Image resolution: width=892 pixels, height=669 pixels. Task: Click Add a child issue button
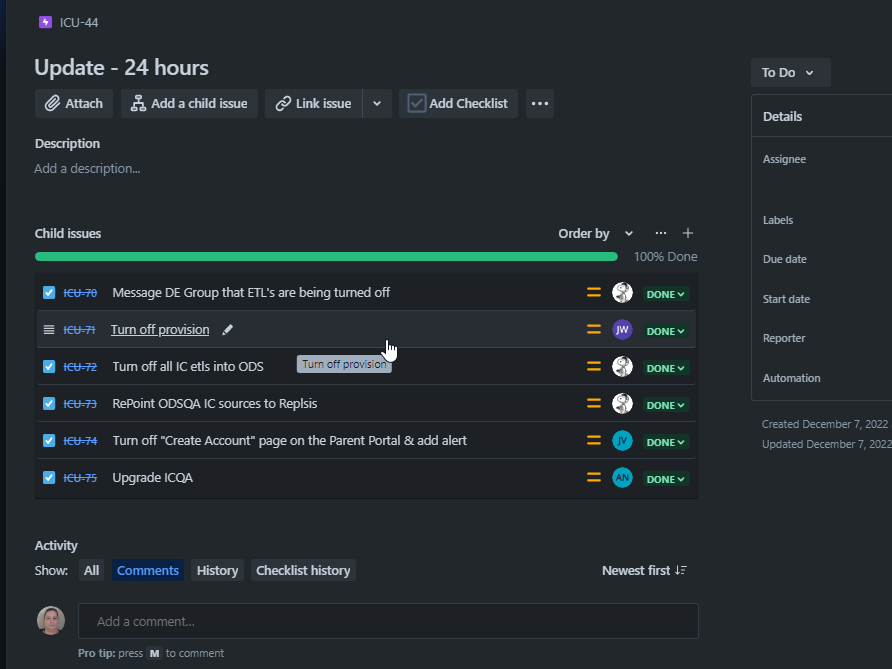189,104
